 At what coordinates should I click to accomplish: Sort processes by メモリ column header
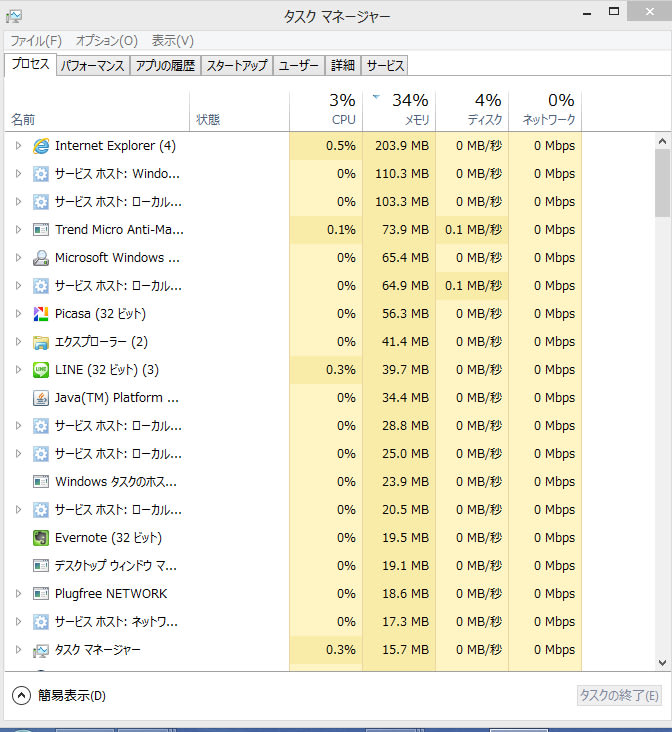(399, 111)
